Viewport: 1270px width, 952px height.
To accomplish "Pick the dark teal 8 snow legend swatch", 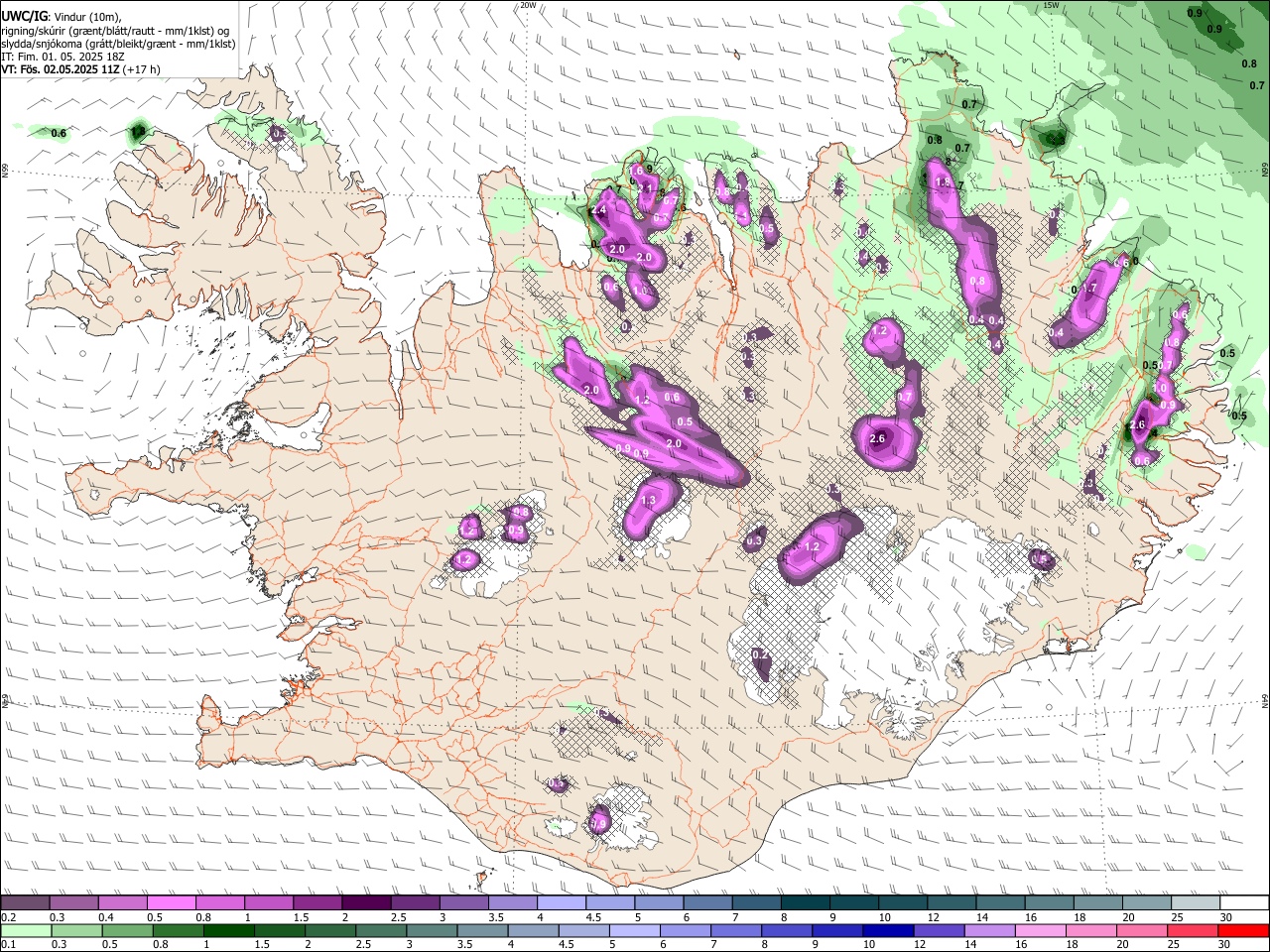I will (806, 902).
